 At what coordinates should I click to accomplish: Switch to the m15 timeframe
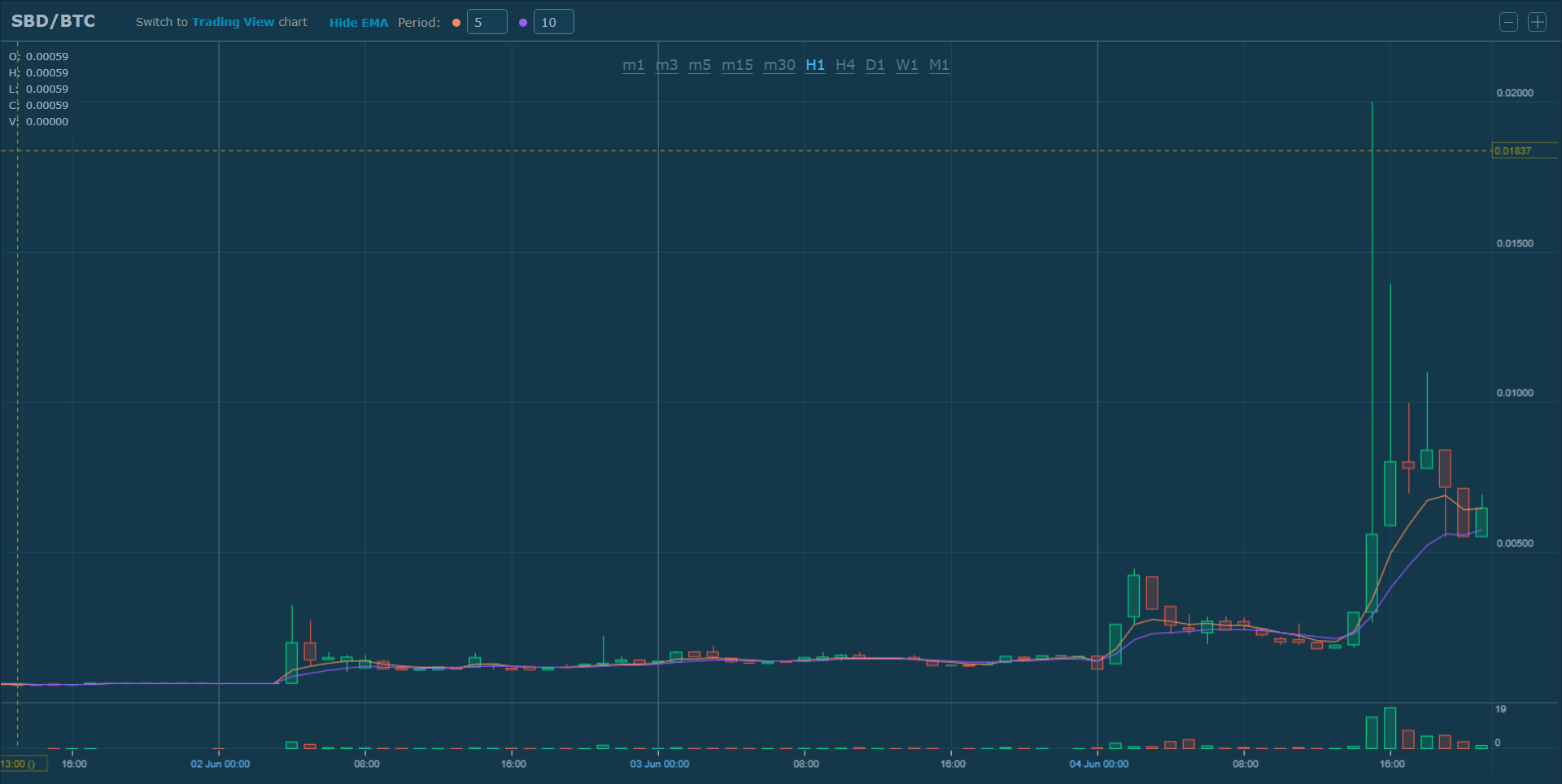pos(737,65)
